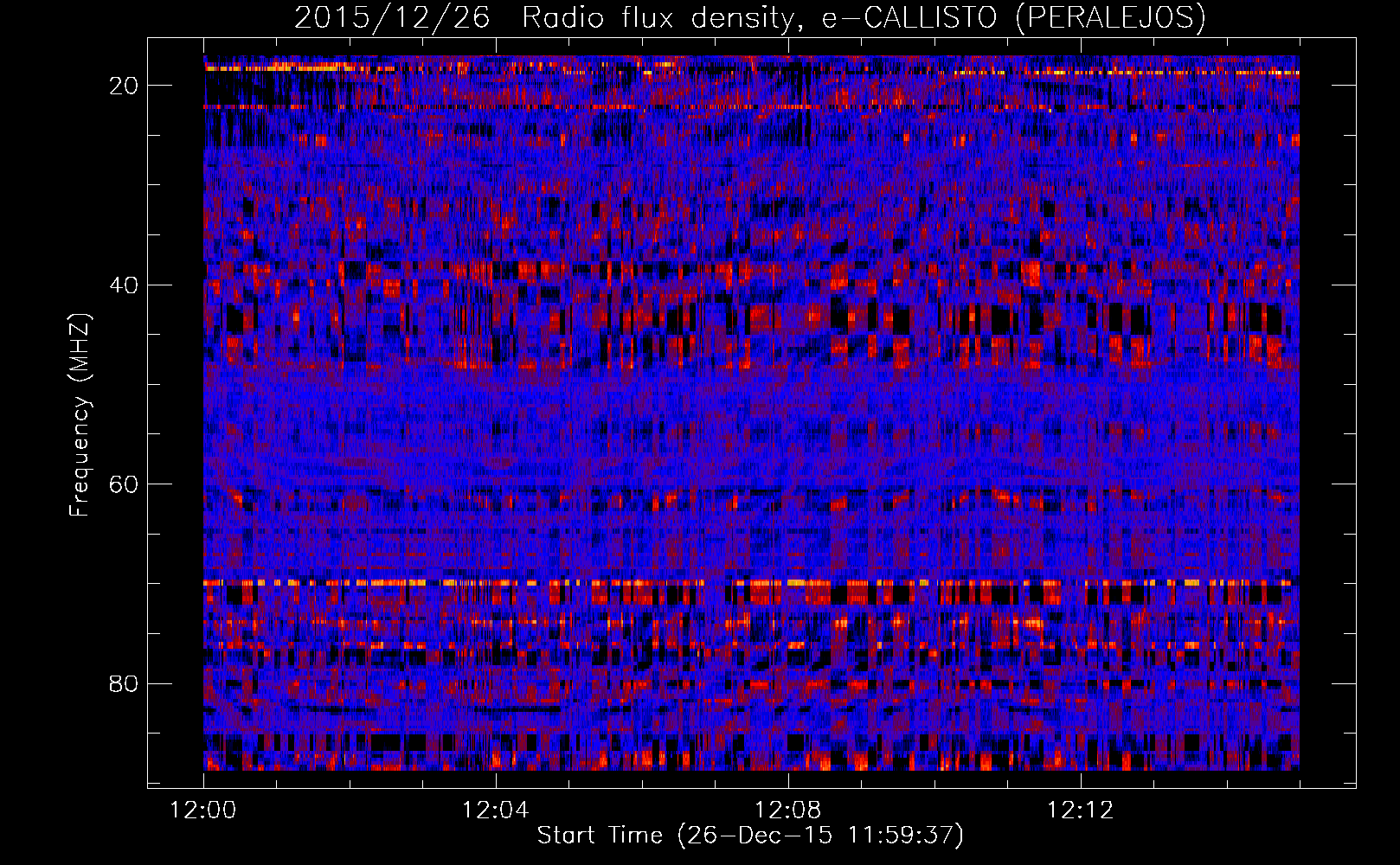
Task: Click the 'Start Time (26-Dec-15 11:59:37)' label
Action: coord(750,836)
